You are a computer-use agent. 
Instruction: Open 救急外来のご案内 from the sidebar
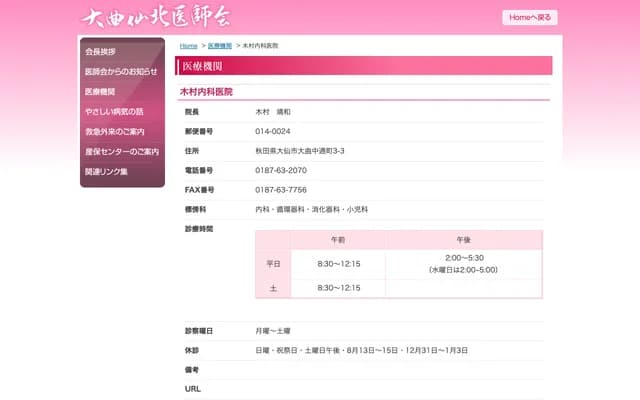pos(115,131)
